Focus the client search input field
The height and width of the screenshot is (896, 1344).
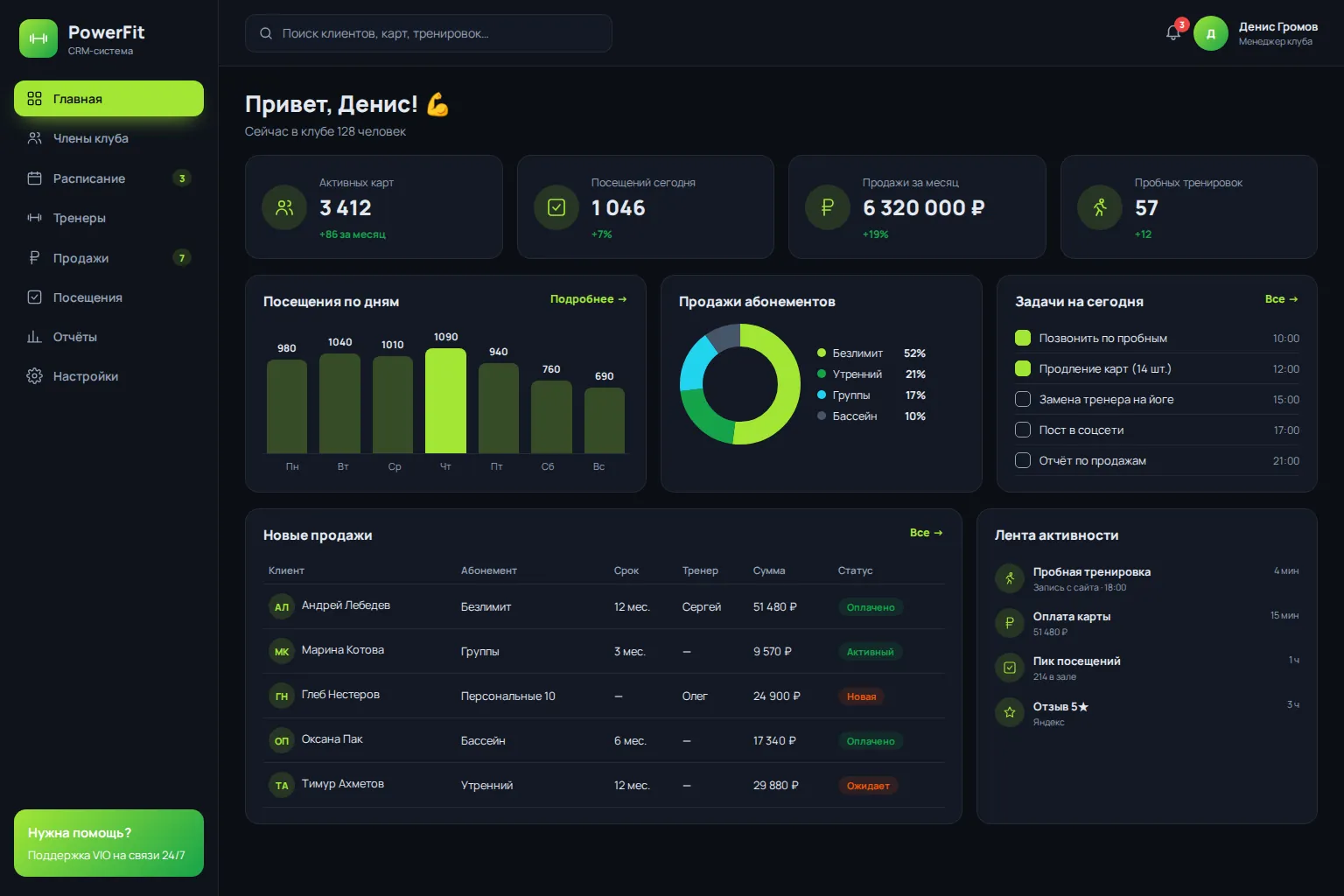tap(429, 33)
